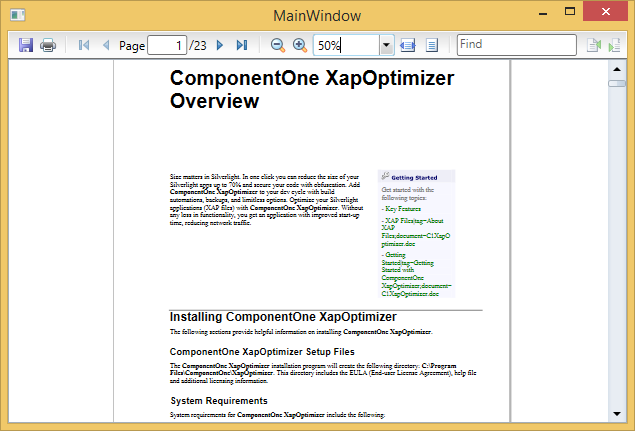Go to the previous page
The height and width of the screenshot is (431, 635).
[x=106, y=45]
